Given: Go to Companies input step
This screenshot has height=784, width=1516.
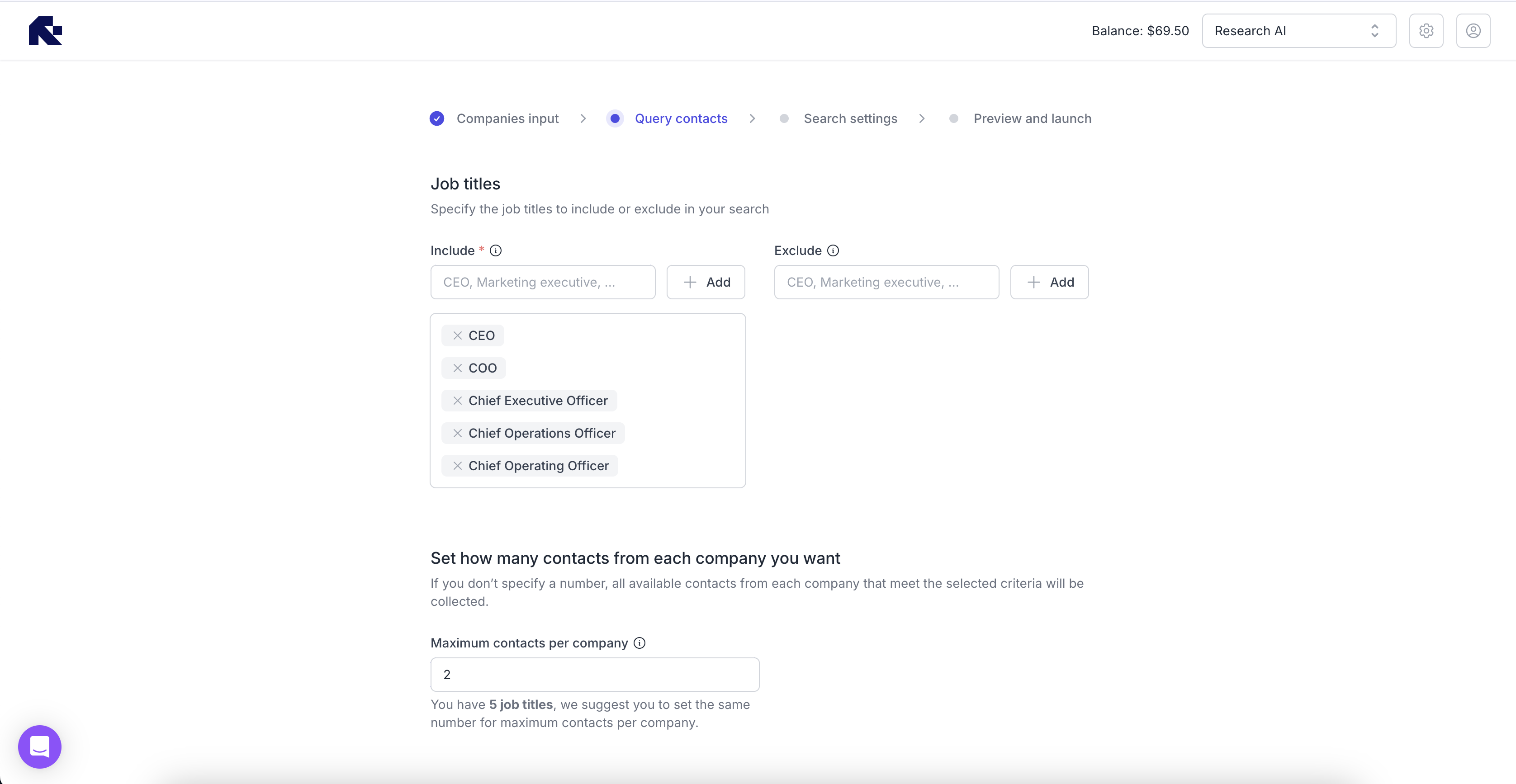Looking at the screenshot, I should pyautogui.click(x=507, y=119).
